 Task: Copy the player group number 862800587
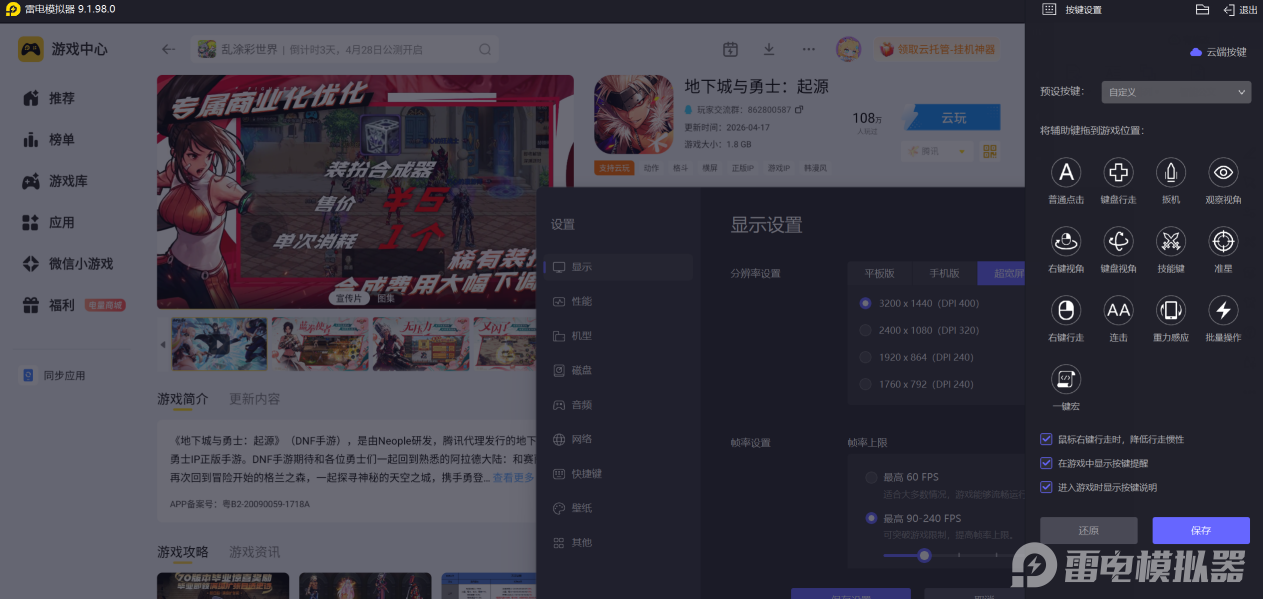[x=799, y=109]
